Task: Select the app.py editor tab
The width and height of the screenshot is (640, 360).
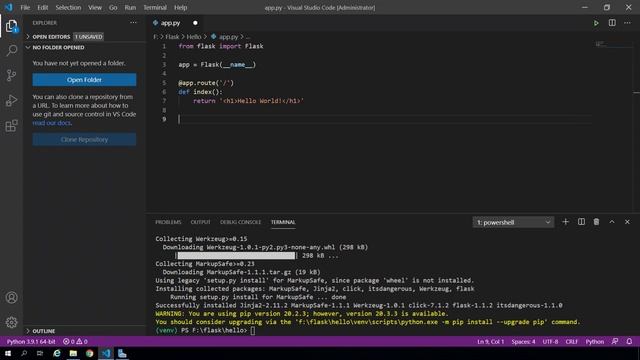Action: point(171,23)
